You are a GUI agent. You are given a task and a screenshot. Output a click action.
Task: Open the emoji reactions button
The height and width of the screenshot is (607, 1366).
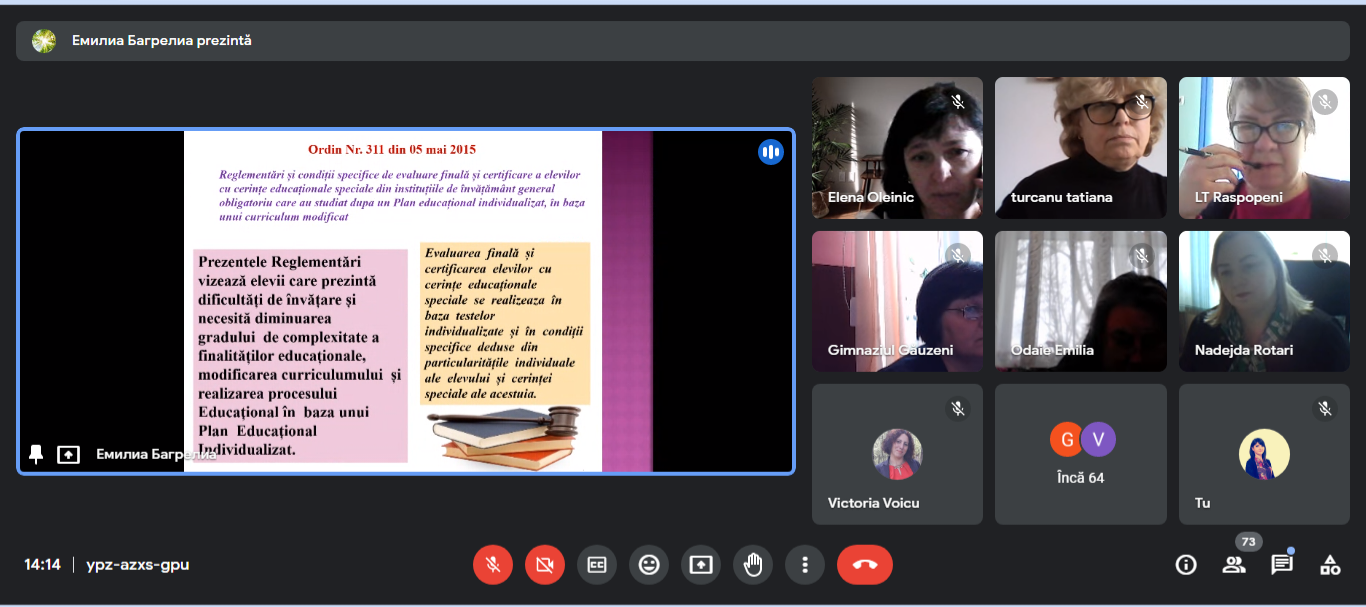tap(649, 565)
